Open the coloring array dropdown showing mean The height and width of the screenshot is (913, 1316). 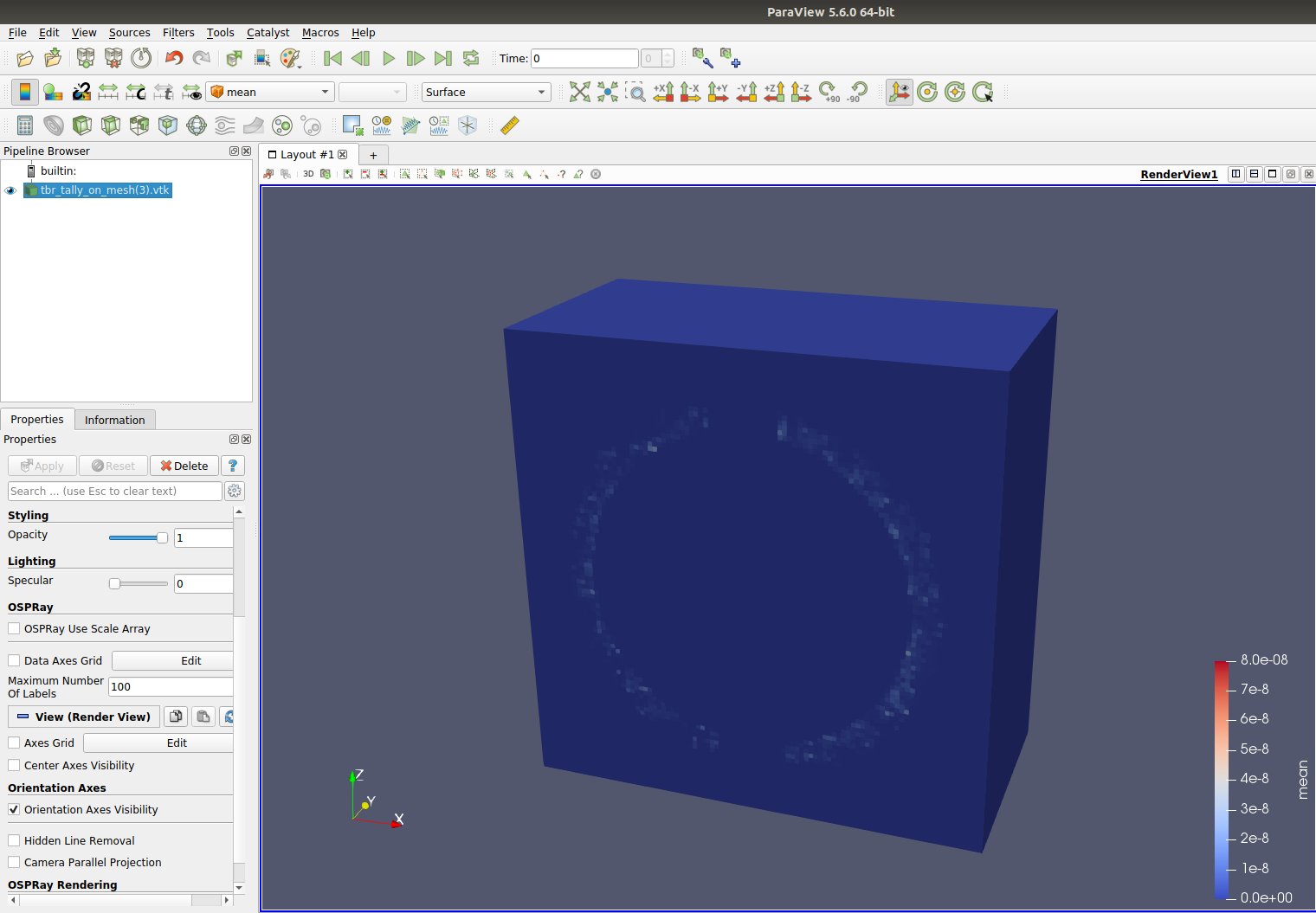[269, 91]
